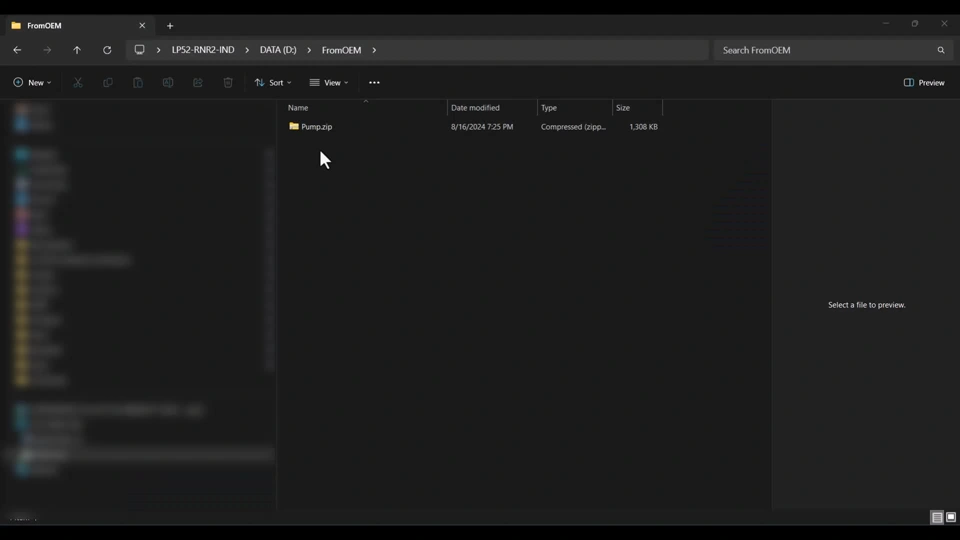Open the View options dropdown

tap(329, 83)
